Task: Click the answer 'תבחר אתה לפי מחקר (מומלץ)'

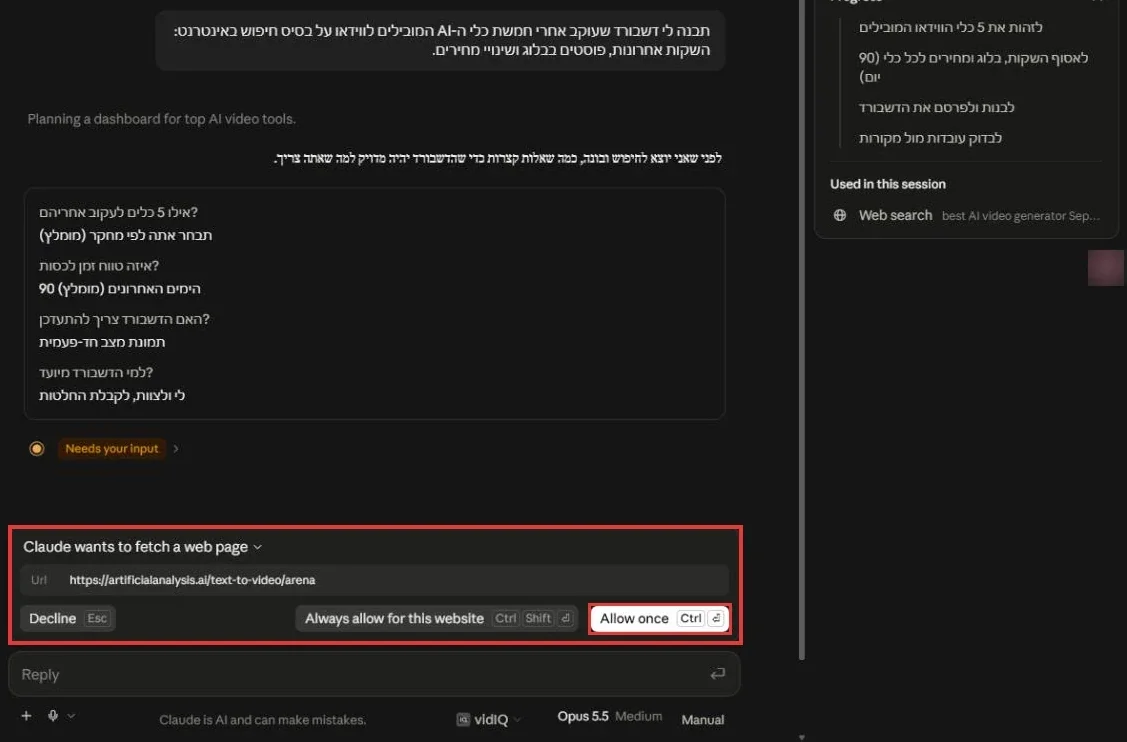Action: point(126,235)
